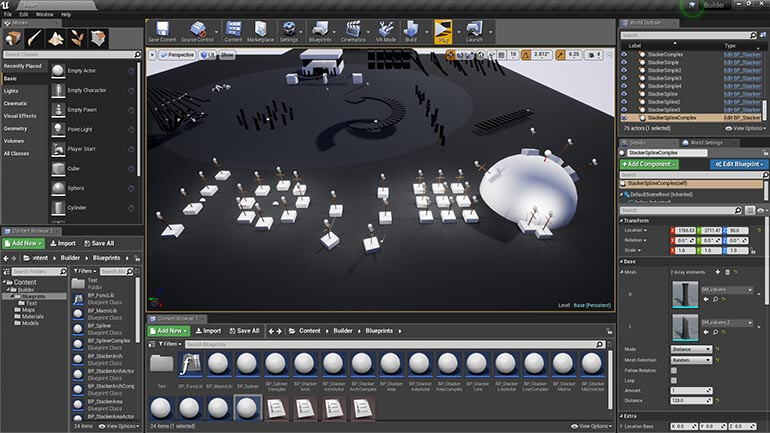Viewport: 770px width, 433px height.
Task: Click the Launch toolbar icon
Action: pyautogui.click(x=474, y=31)
